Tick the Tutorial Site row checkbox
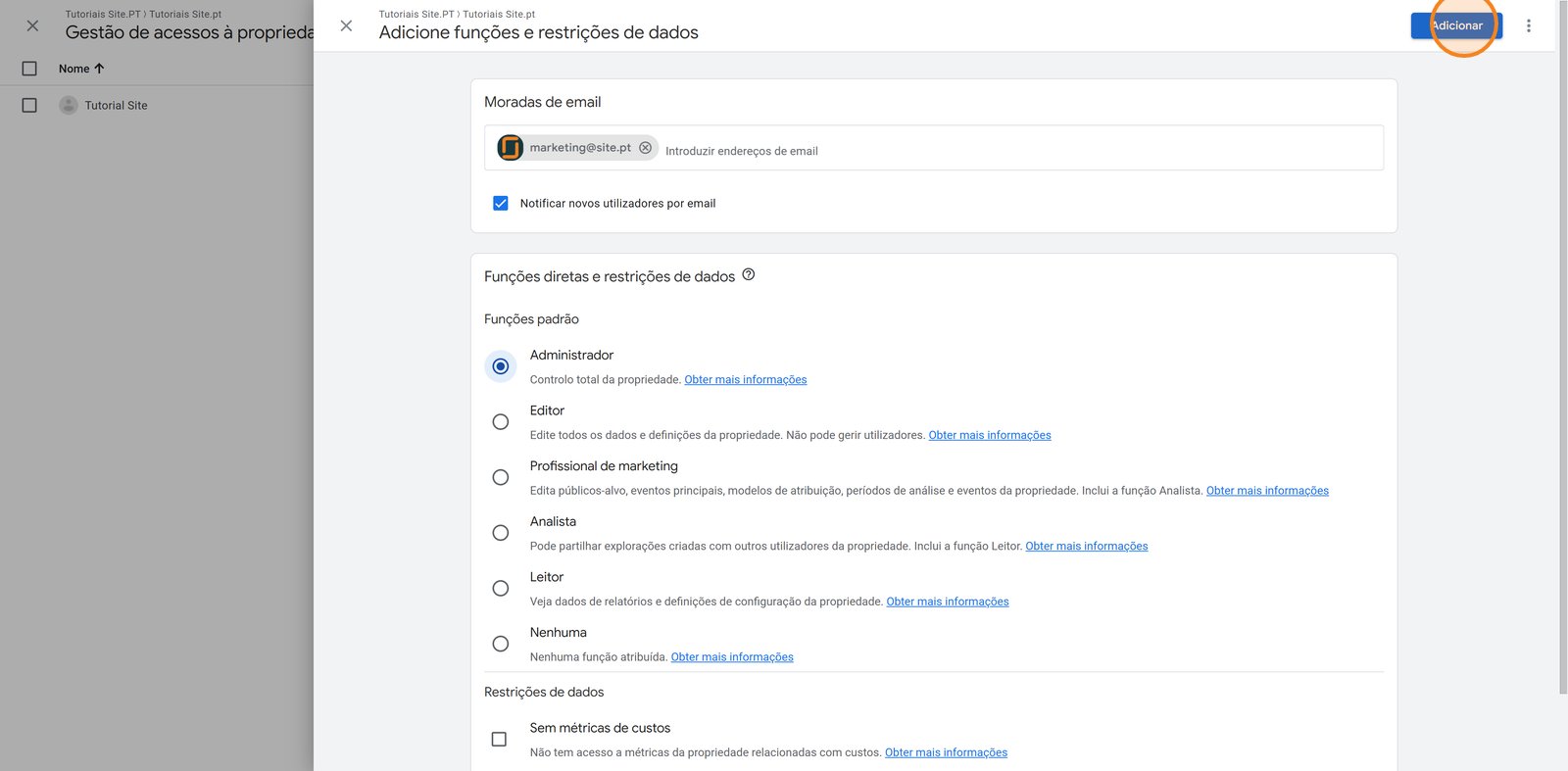This screenshot has height=771, width=1568. [x=29, y=105]
